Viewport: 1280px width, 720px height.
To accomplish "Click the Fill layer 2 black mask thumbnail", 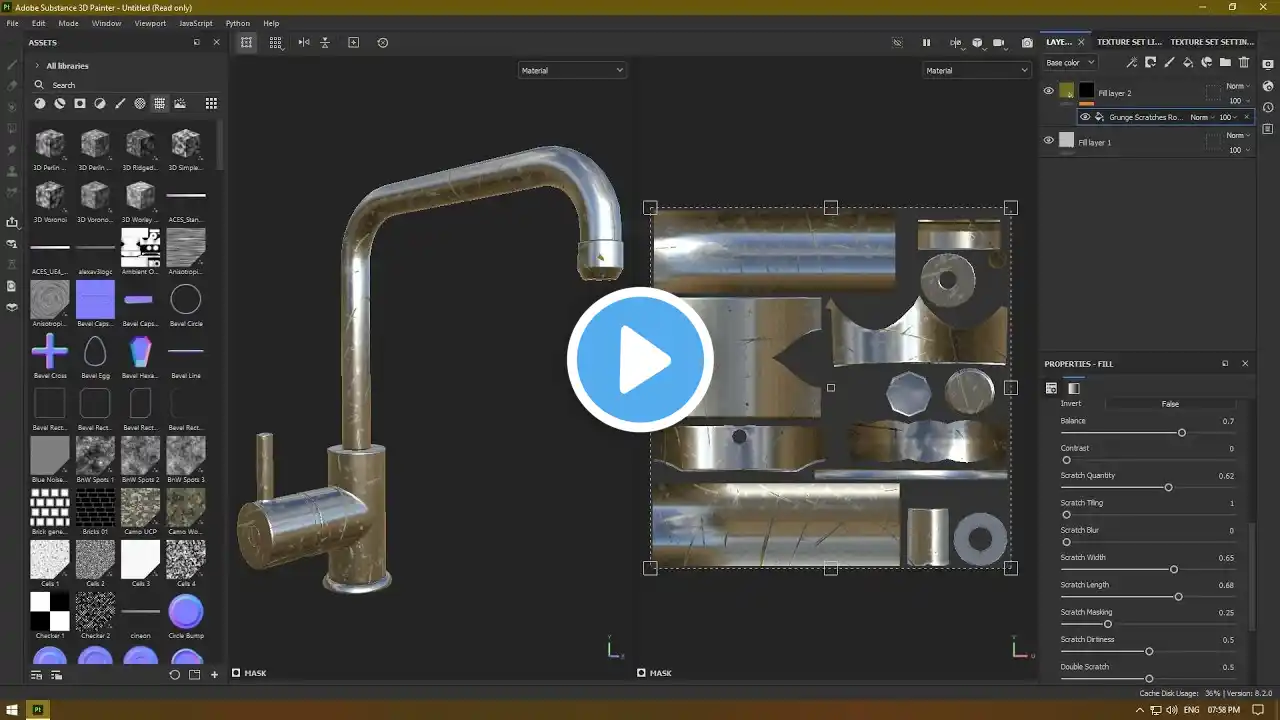I will 1086,91.
